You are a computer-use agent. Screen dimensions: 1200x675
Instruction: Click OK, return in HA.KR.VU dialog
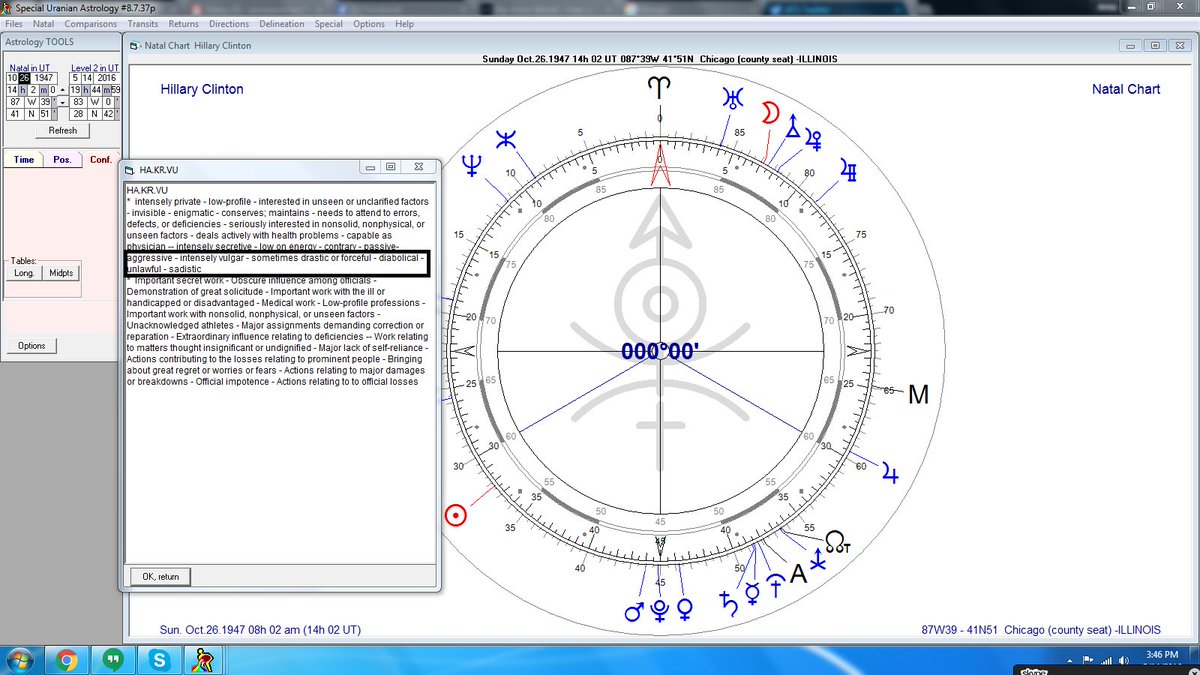pos(160,577)
